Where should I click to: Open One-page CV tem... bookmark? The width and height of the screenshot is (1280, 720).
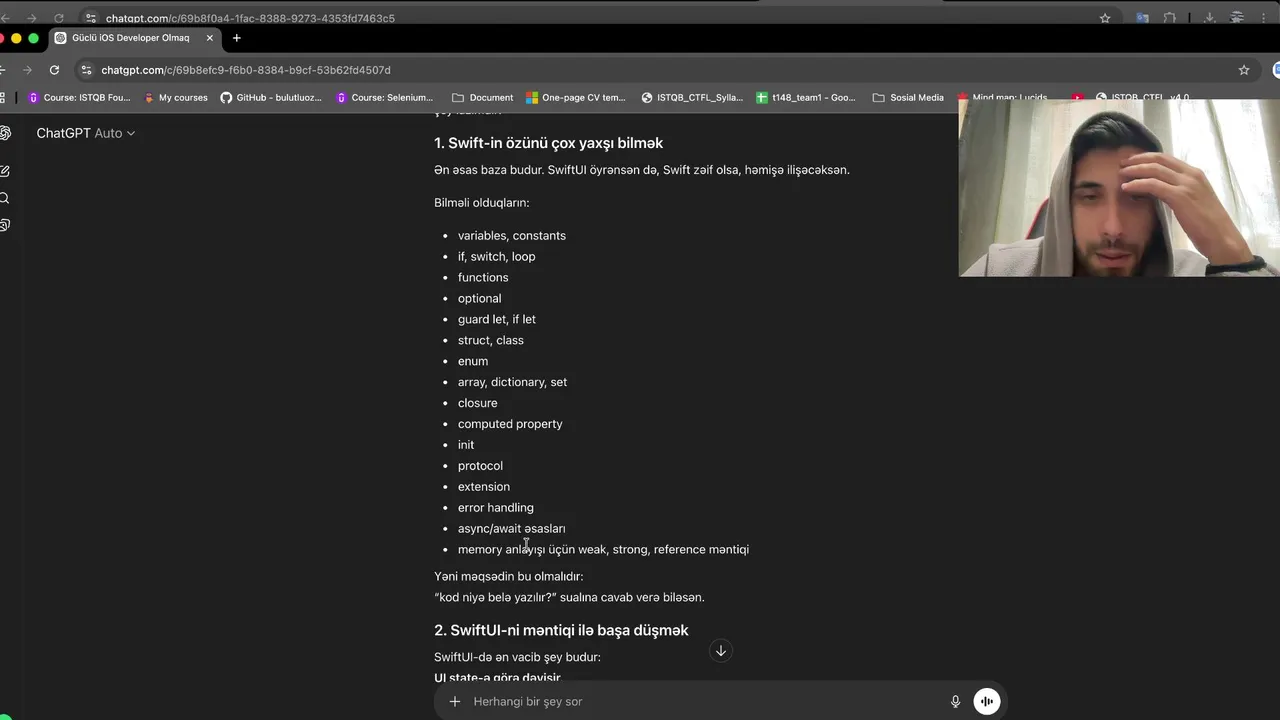[x=576, y=98]
